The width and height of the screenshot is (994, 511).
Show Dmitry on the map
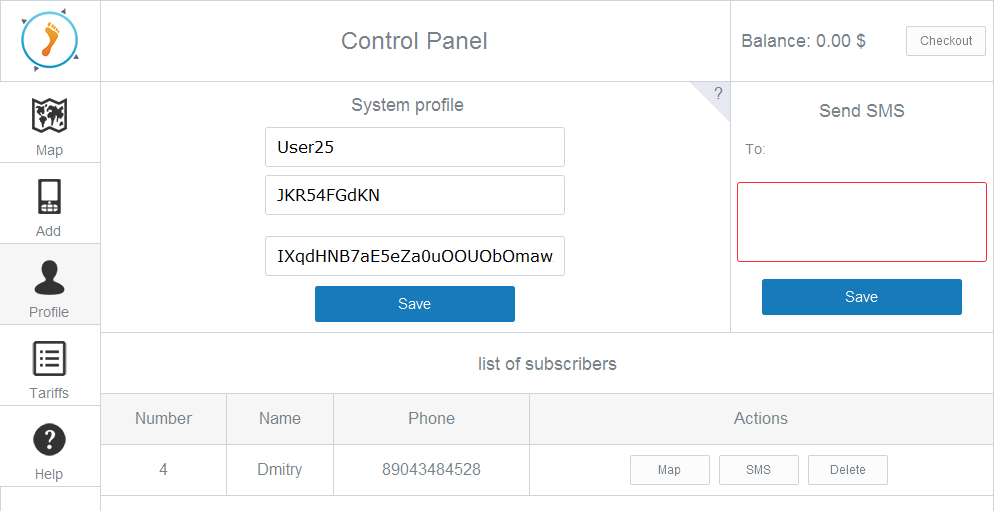(x=669, y=470)
